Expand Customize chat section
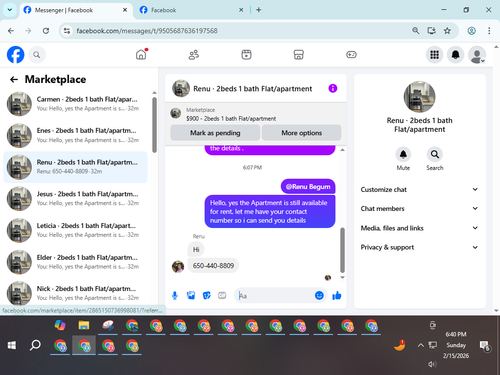 419,189
